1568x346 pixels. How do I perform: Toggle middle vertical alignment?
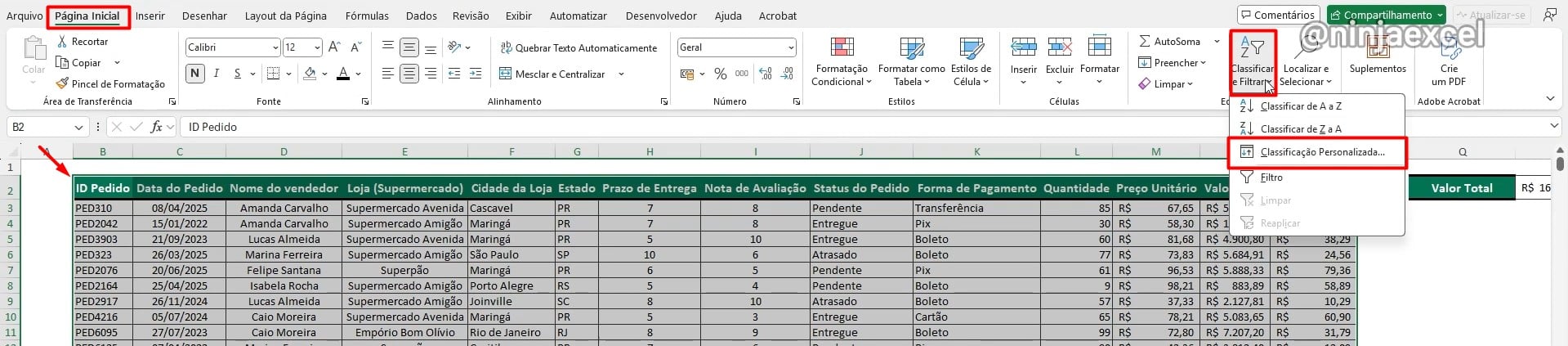[x=409, y=47]
